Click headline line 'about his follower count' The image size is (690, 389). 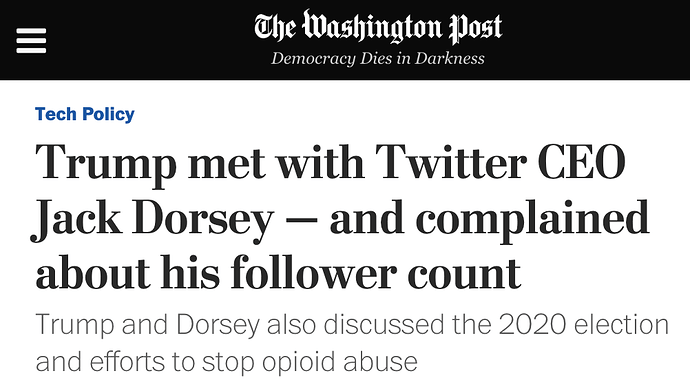tap(278, 273)
